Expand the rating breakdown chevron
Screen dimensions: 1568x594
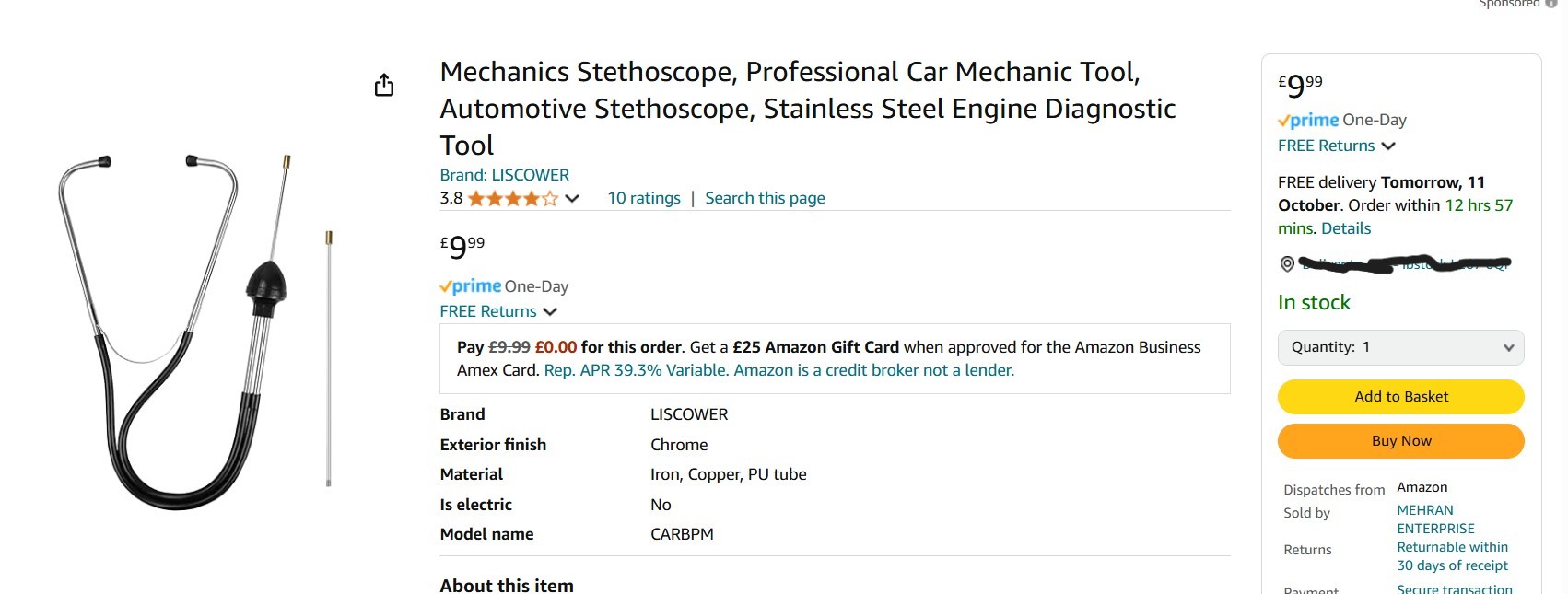572,198
